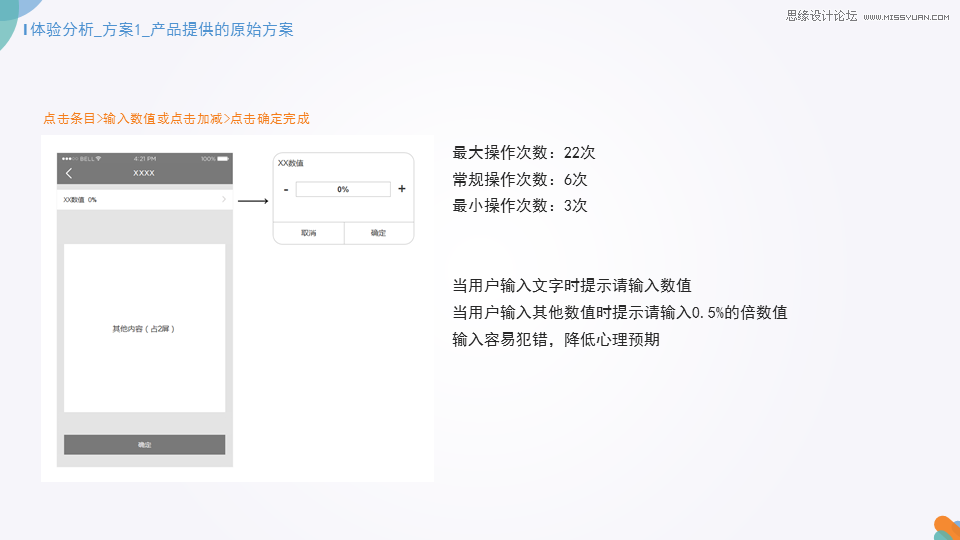Tap the gray 确定 button at phone bottom
The image size is (960, 540).
[144, 444]
